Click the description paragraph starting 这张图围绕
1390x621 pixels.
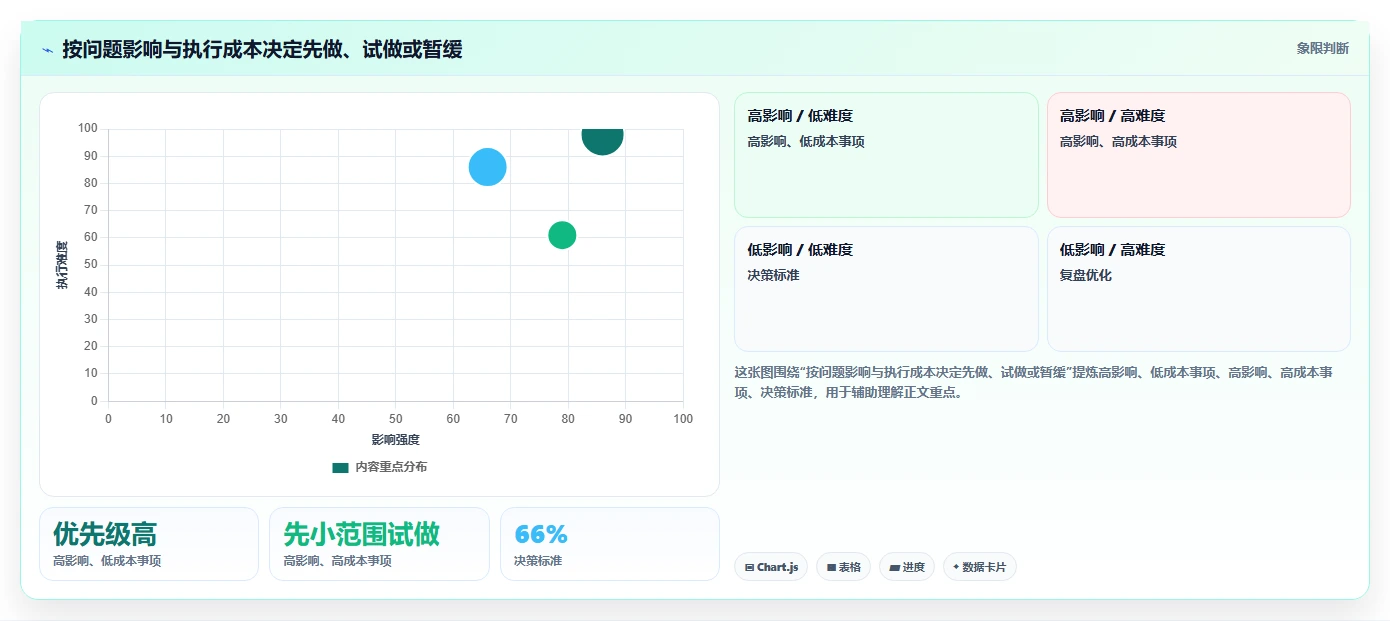1033,382
